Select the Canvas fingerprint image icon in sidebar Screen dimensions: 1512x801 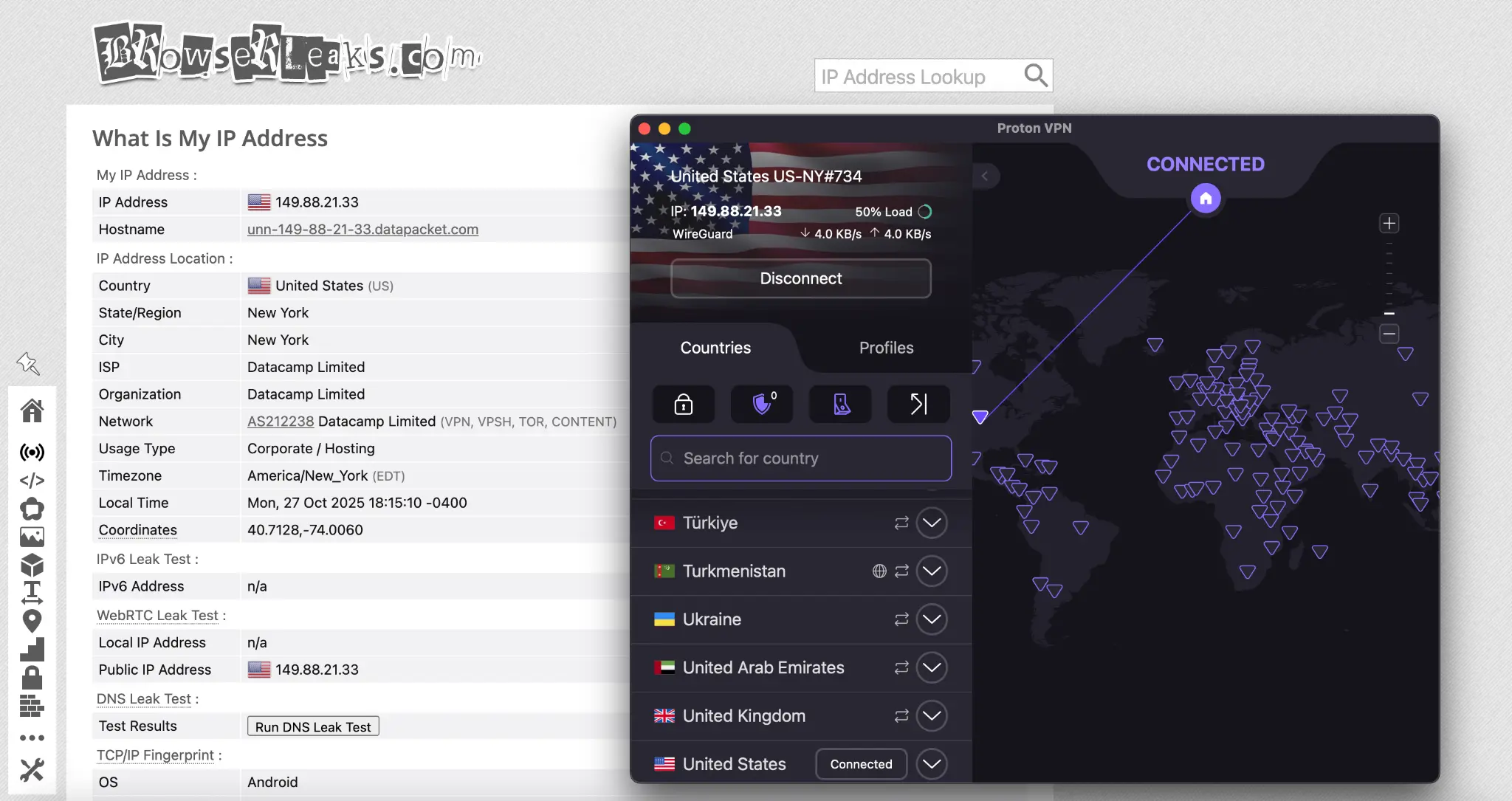coord(32,537)
